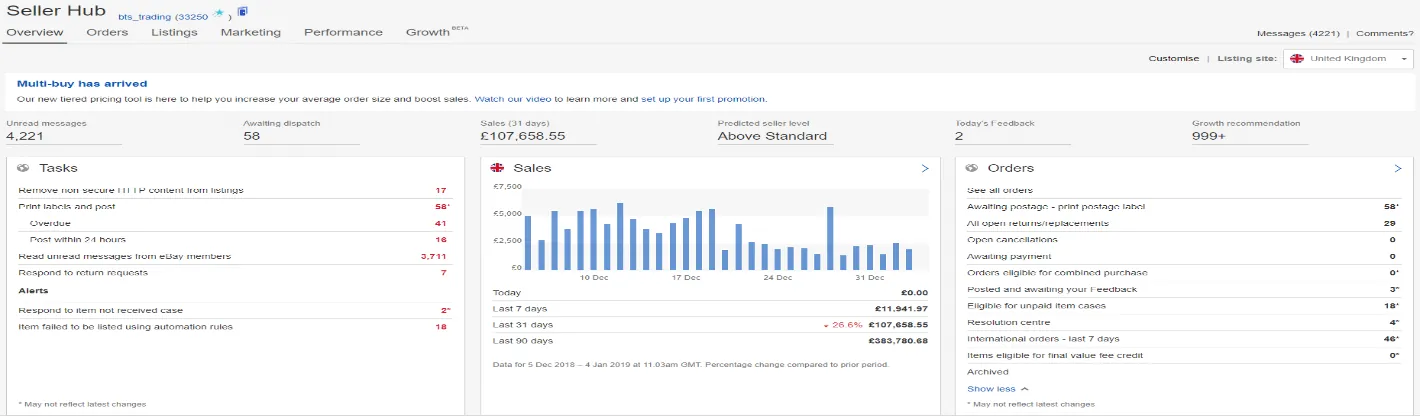The height and width of the screenshot is (416, 1420).
Task: Click the 10 Dec label on sales chart
Action: click(x=594, y=277)
